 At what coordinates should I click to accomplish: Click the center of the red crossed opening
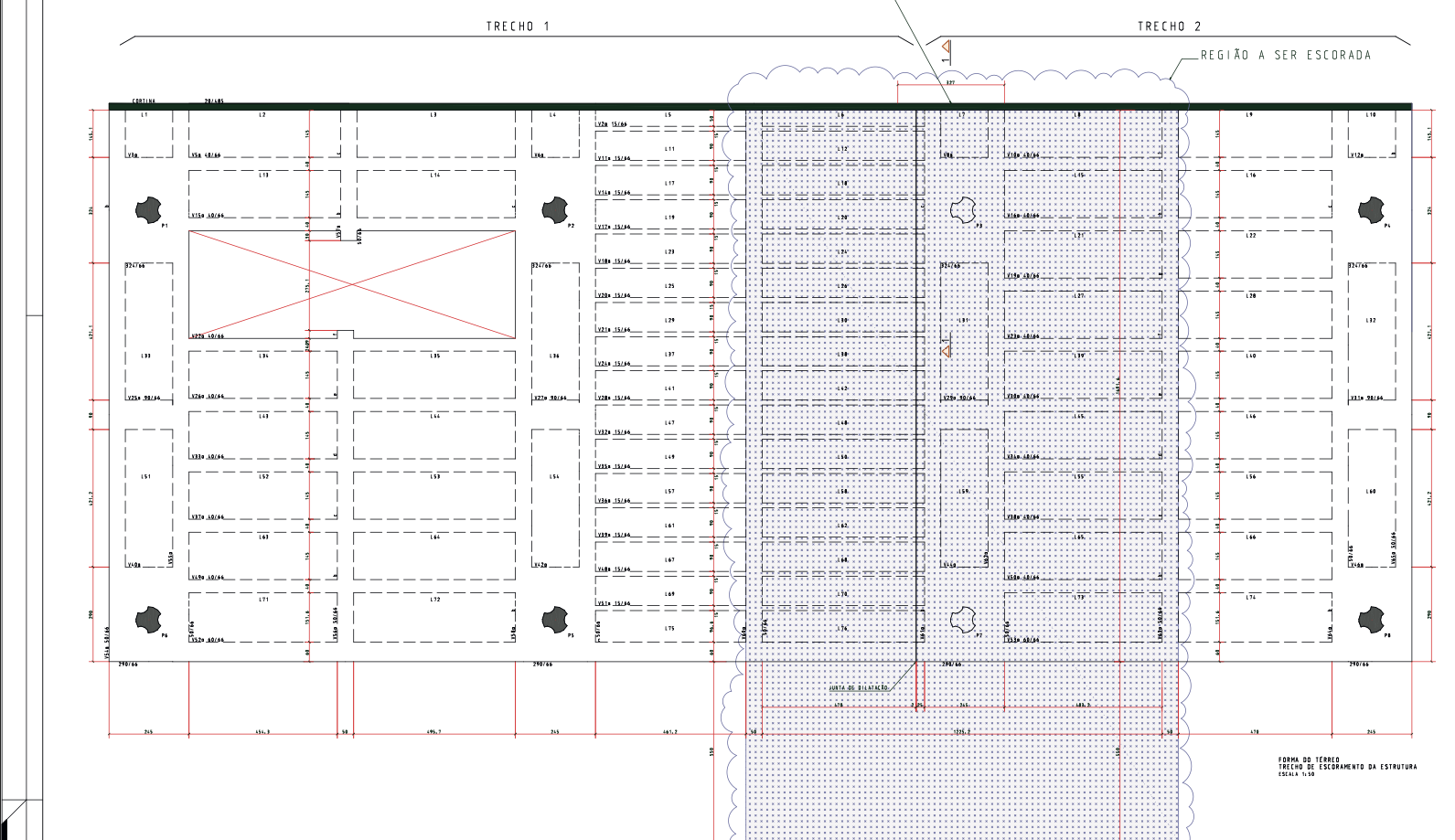(352, 284)
